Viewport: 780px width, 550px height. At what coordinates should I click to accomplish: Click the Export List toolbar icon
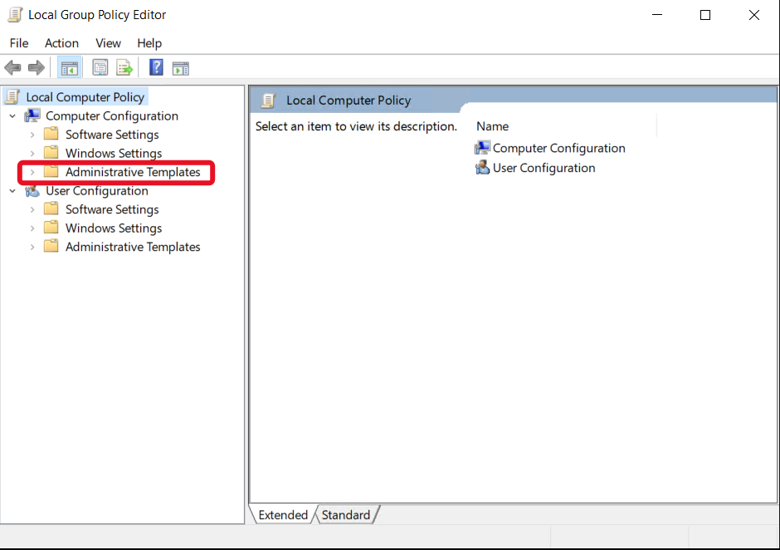click(124, 68)
